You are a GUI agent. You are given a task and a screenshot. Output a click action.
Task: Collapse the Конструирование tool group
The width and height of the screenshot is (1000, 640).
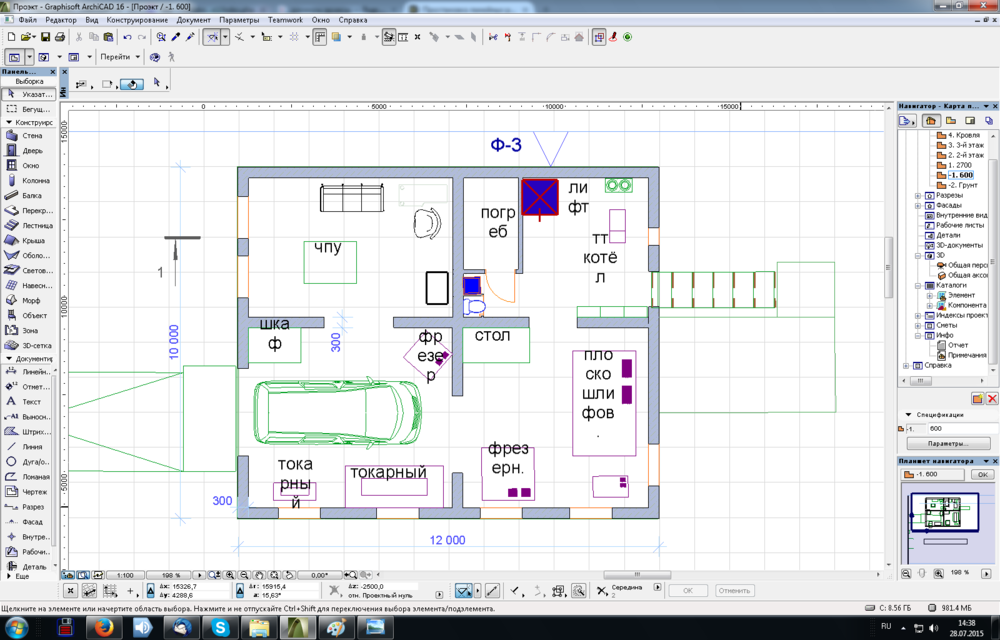(x=9, y=122)
